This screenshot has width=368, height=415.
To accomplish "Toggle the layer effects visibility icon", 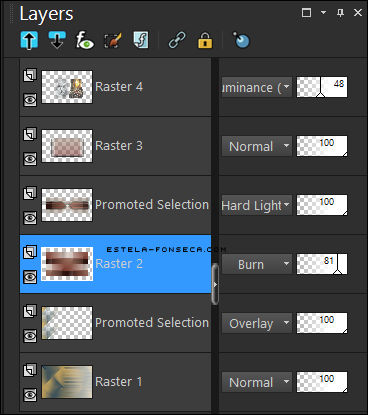I will [84, 40].
